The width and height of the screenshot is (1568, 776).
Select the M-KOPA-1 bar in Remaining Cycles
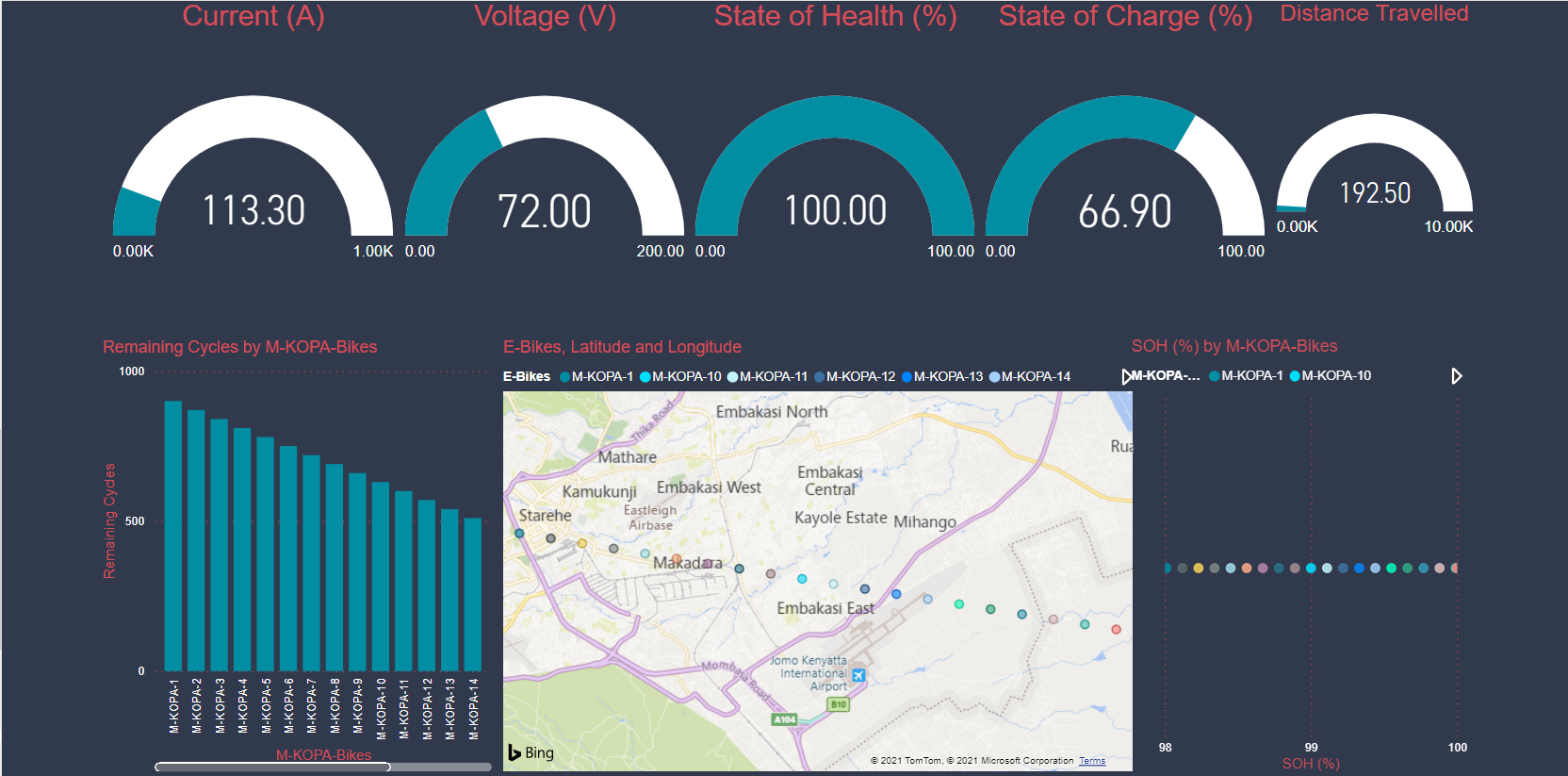173,536
